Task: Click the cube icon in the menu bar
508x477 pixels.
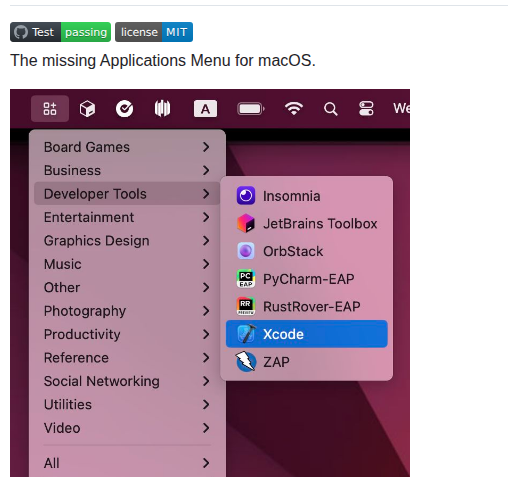Action: click(87, 109)
